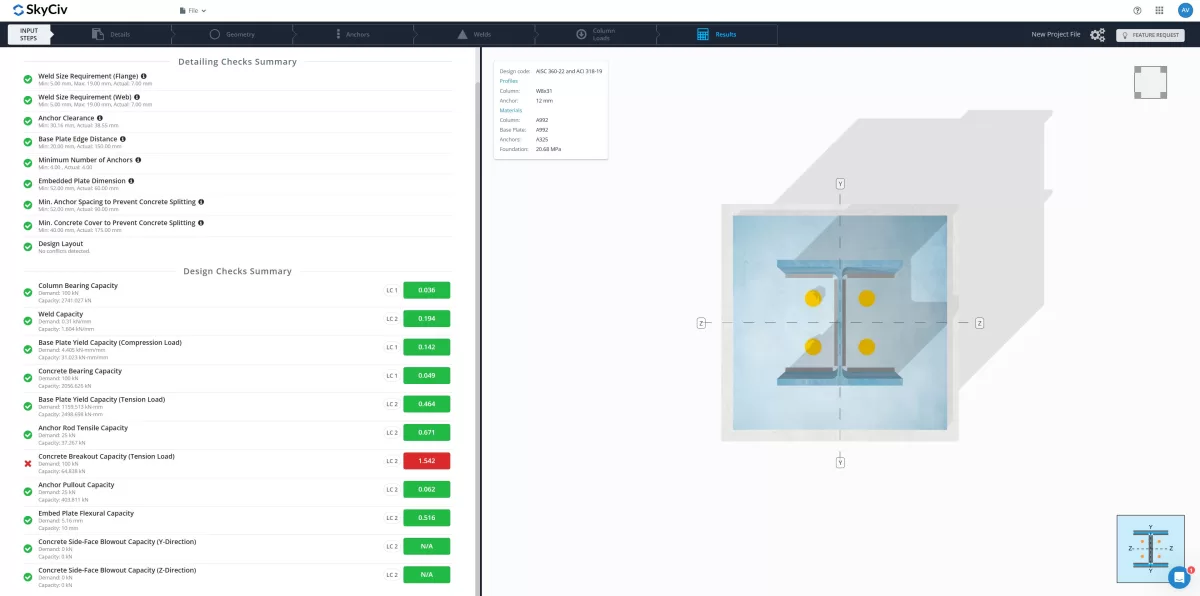Open the apps grid icon
Viewport: 1200px width, 596px height.
click(1159, 10)
